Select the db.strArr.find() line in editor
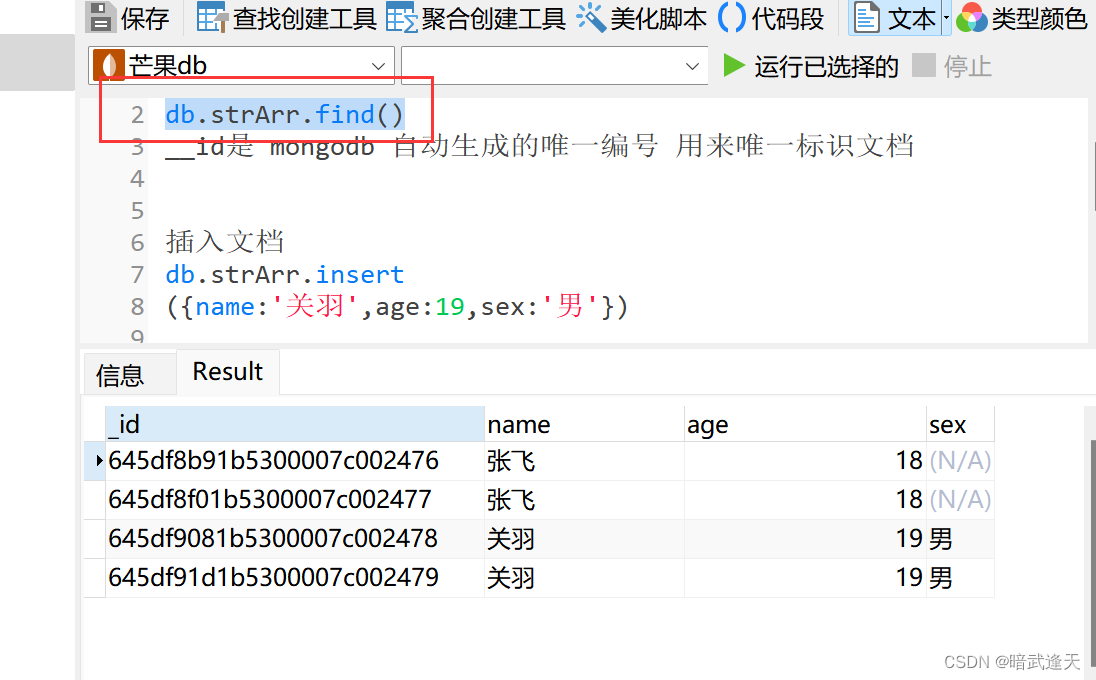1096x680 pixels. (283, 114)
